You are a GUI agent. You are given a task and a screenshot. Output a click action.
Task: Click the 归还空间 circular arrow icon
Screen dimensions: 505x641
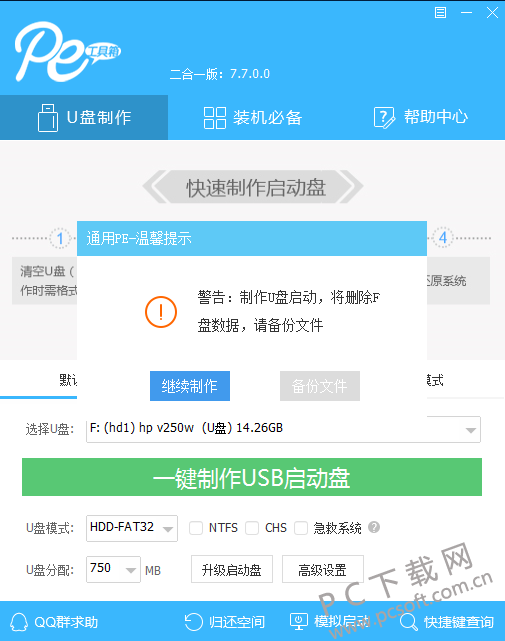click(x=193, y=622)
